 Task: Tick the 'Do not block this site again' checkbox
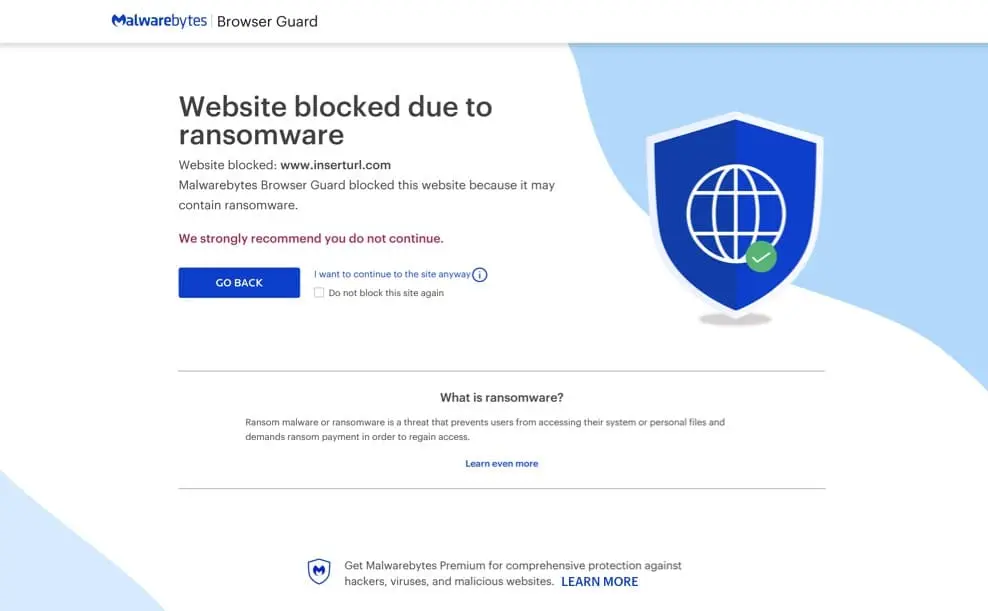click(319, 293)
